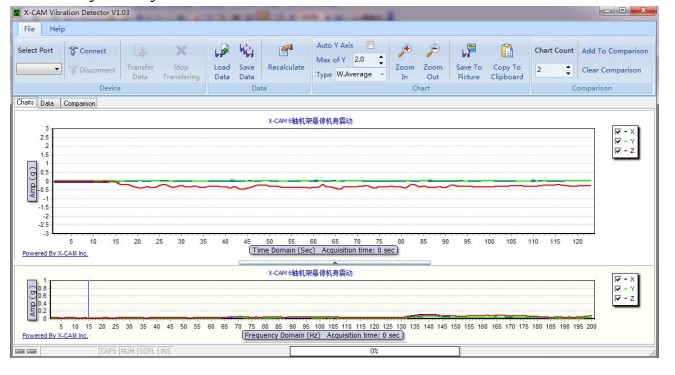Viewport: 675px width, 375px height.
Task: Open Powered By X-CAM link under frequency chart
Action: 55,335
